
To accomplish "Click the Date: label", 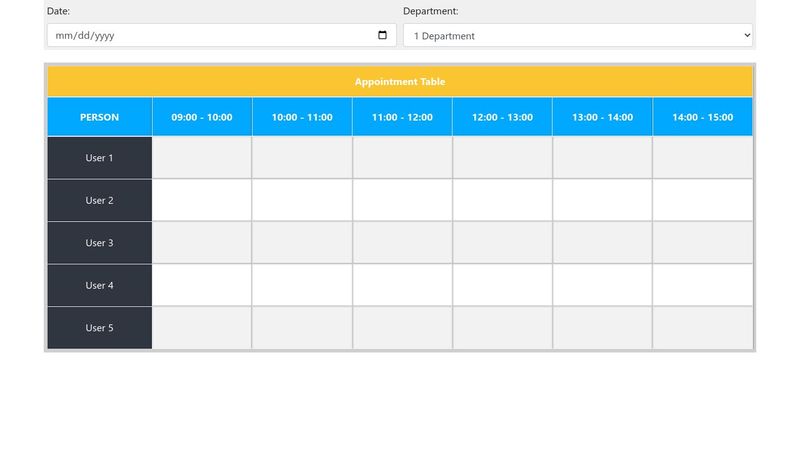I will tap(58, 11).
